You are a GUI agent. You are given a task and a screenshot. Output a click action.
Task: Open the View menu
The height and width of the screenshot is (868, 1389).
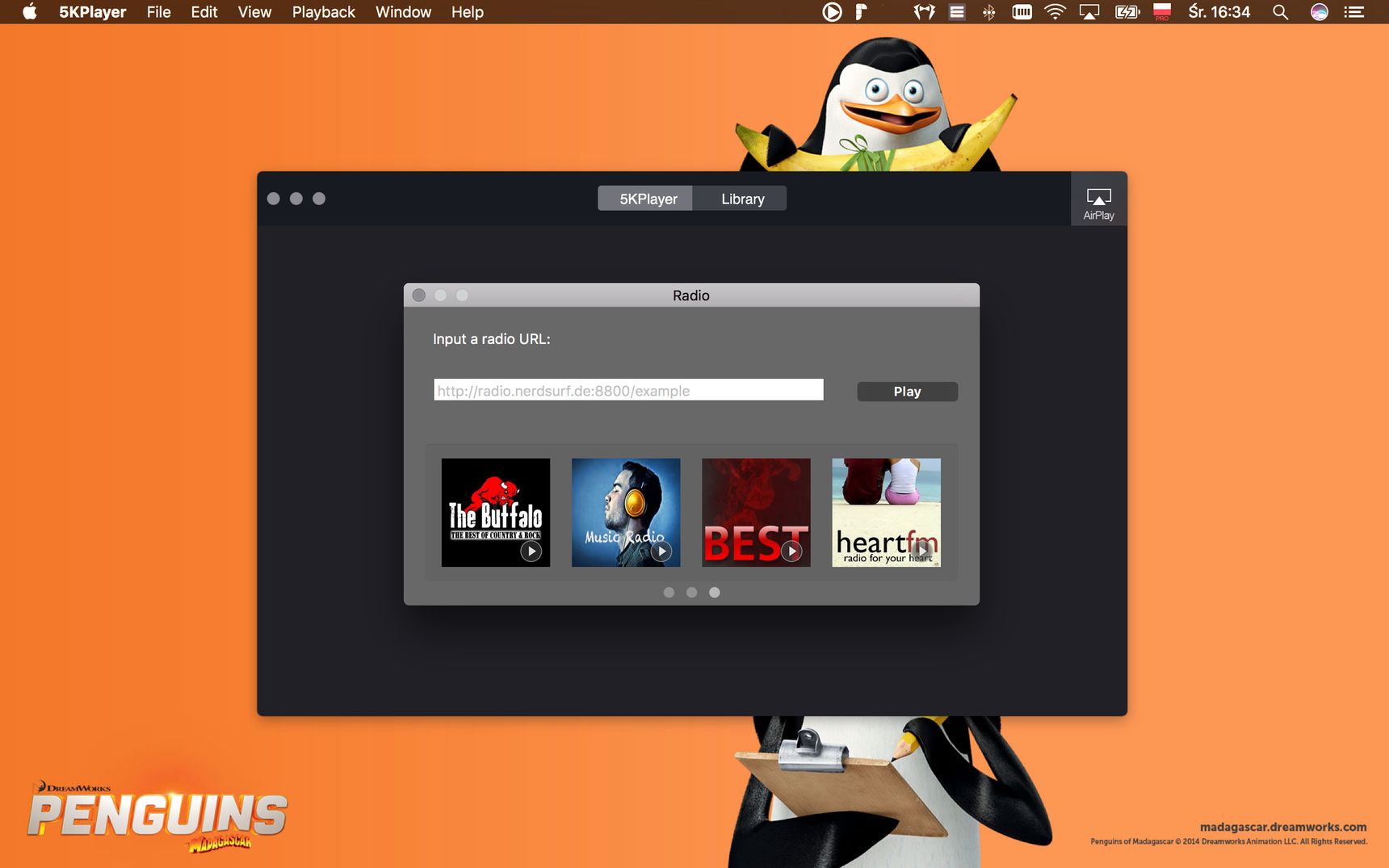[254, 12]
